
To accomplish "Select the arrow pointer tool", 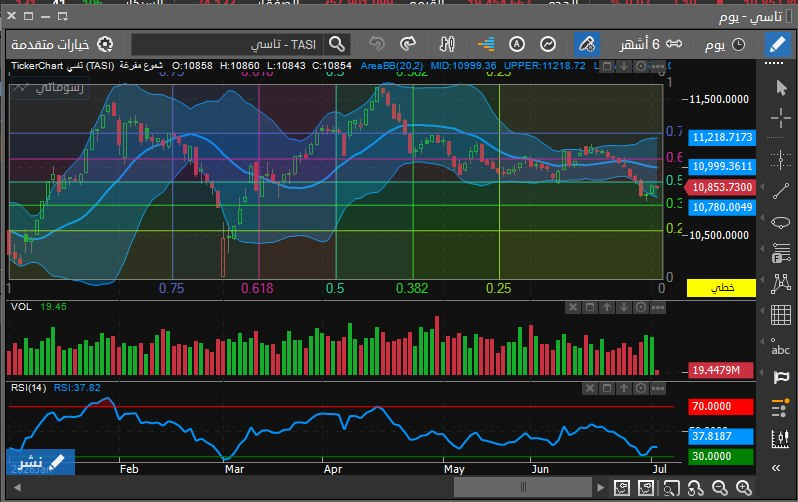I will point(781,88).
